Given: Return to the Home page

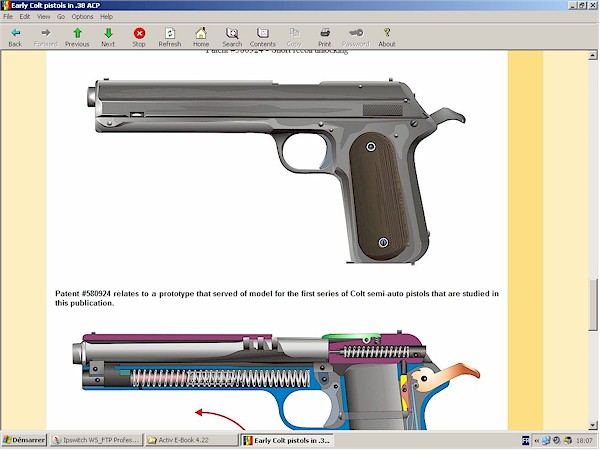Looking at the screenshot, I should tap(201, 37).
